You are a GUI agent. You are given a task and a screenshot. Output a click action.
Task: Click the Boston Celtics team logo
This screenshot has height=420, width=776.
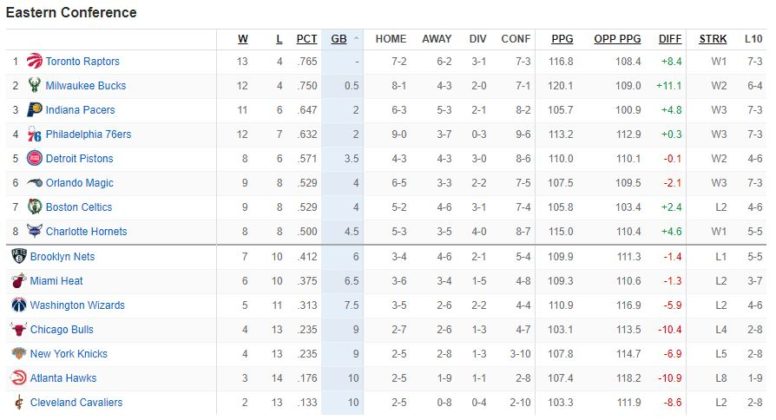(x=35, y=207)
